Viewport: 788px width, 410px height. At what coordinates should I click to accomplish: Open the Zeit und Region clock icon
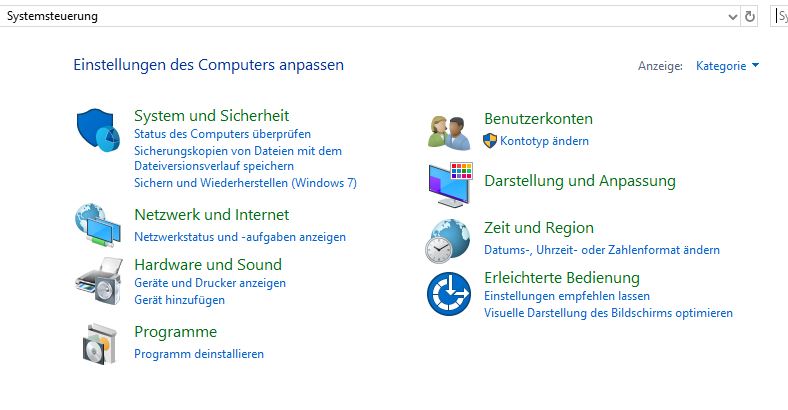(448, 241)
